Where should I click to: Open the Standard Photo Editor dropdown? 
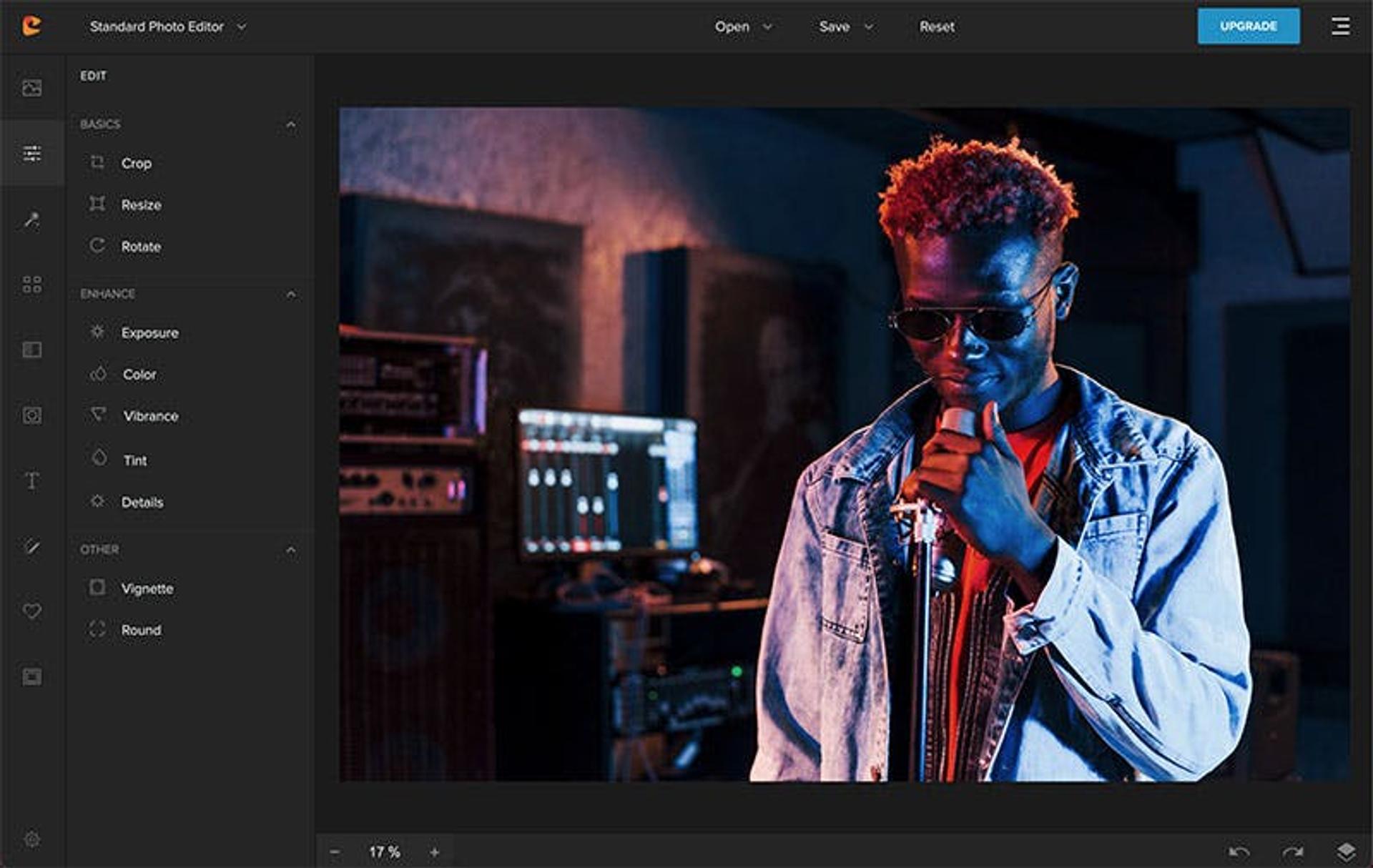(x=168, y=26)
